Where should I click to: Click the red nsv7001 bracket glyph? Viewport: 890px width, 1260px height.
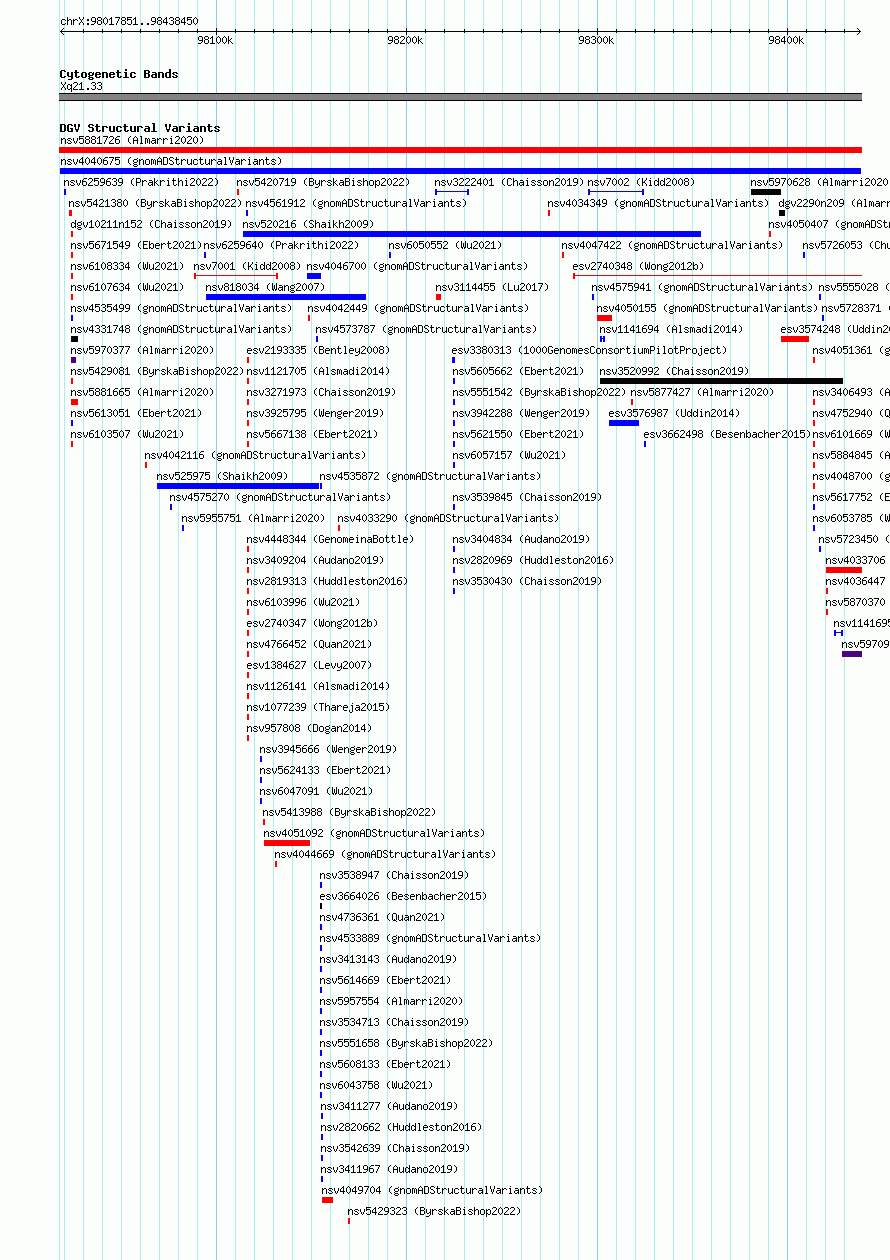(236, 276)
